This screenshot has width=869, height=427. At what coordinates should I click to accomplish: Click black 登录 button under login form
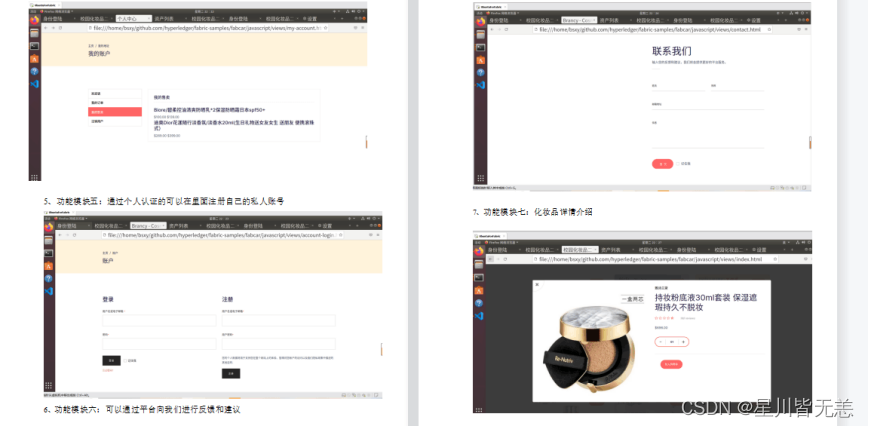[x=111, y=360]
